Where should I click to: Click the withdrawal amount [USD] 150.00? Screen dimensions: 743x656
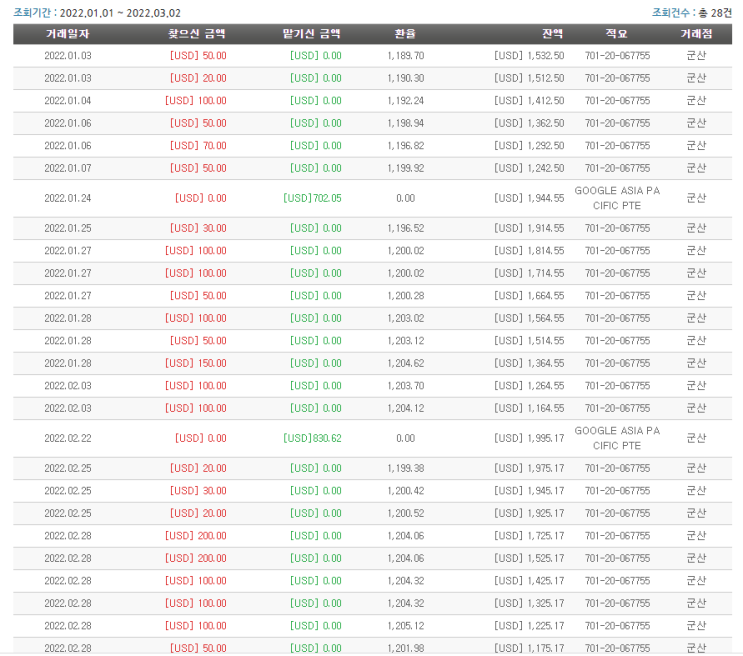click(x=196, y=364)
